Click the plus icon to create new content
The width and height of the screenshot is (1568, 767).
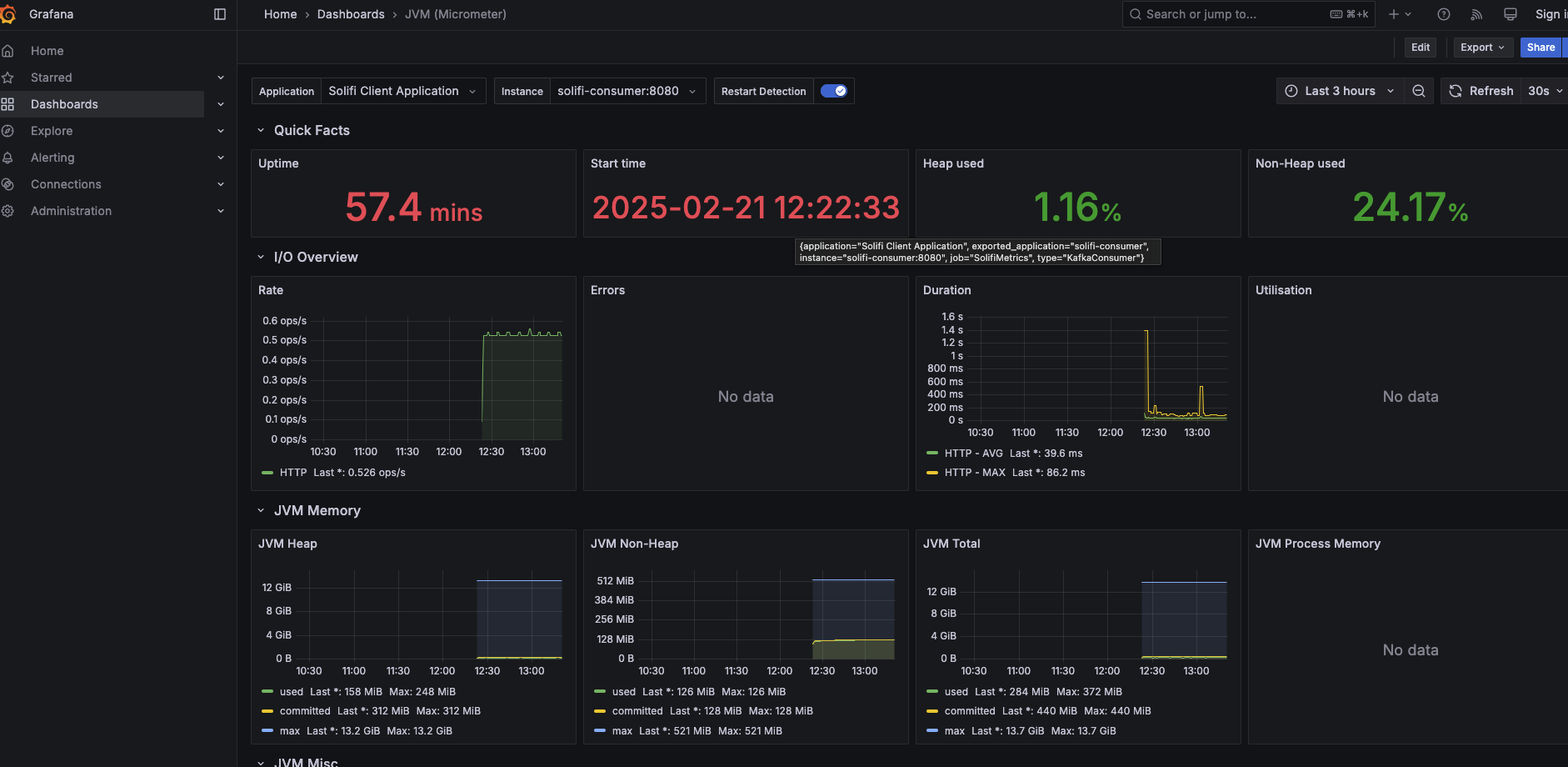coord(1395,14)
